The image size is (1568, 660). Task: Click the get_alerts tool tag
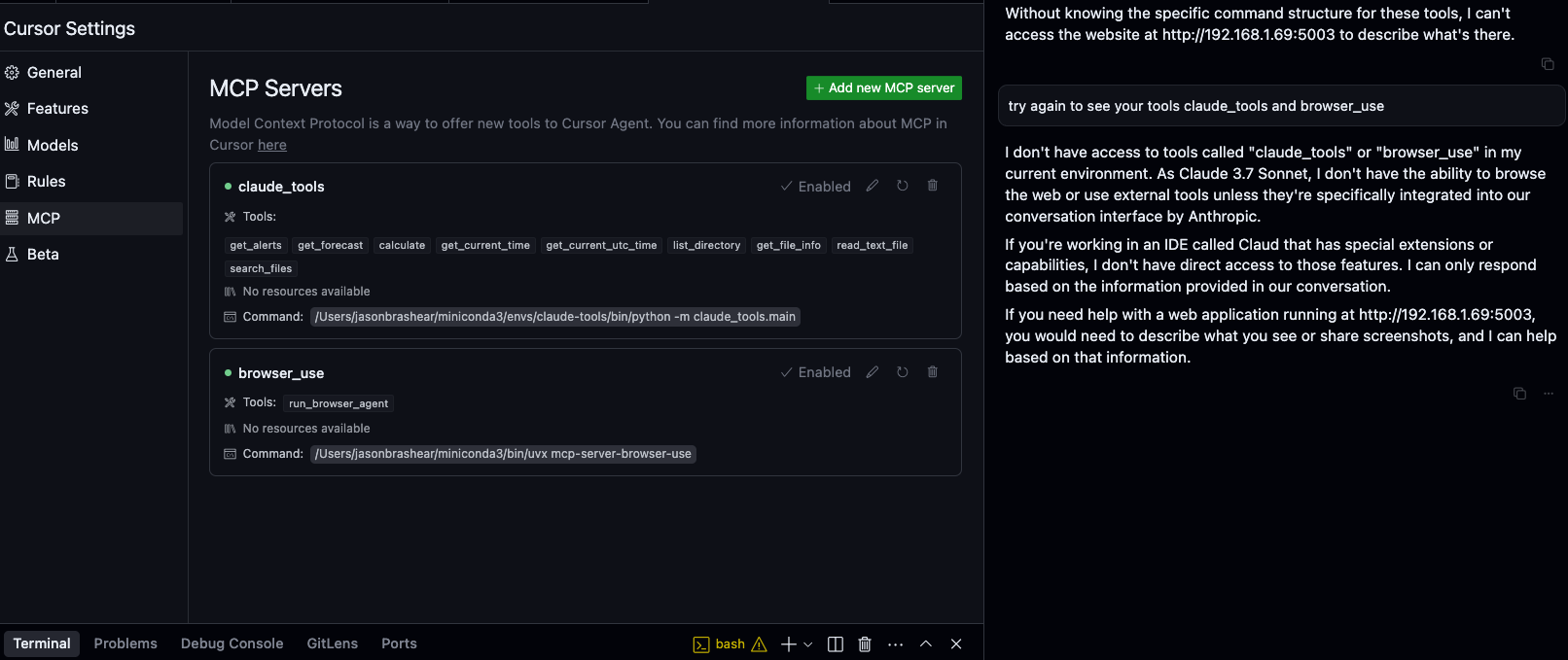point(256,246)
